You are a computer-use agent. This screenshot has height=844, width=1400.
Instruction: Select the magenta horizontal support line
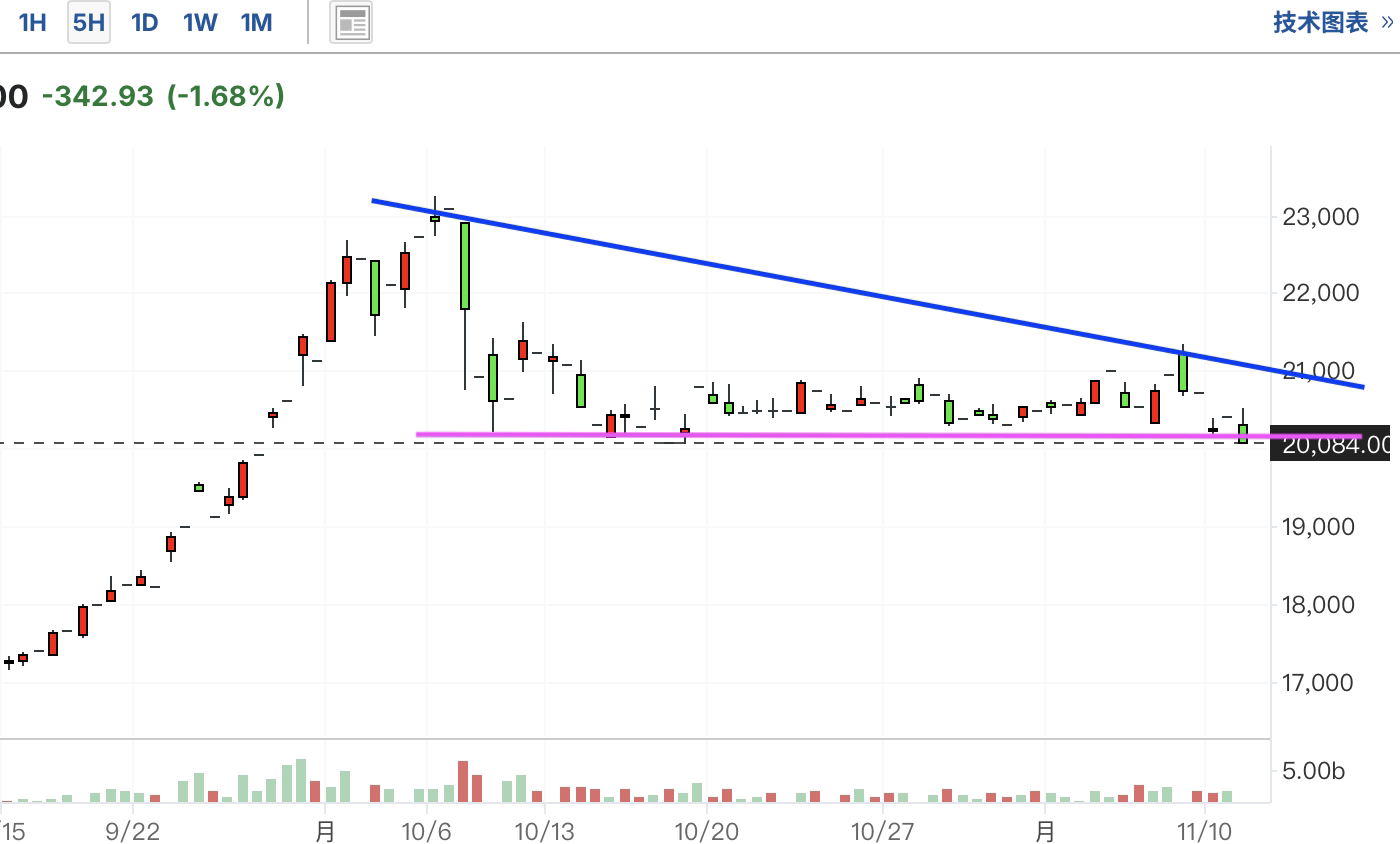[x=889, y=435]
